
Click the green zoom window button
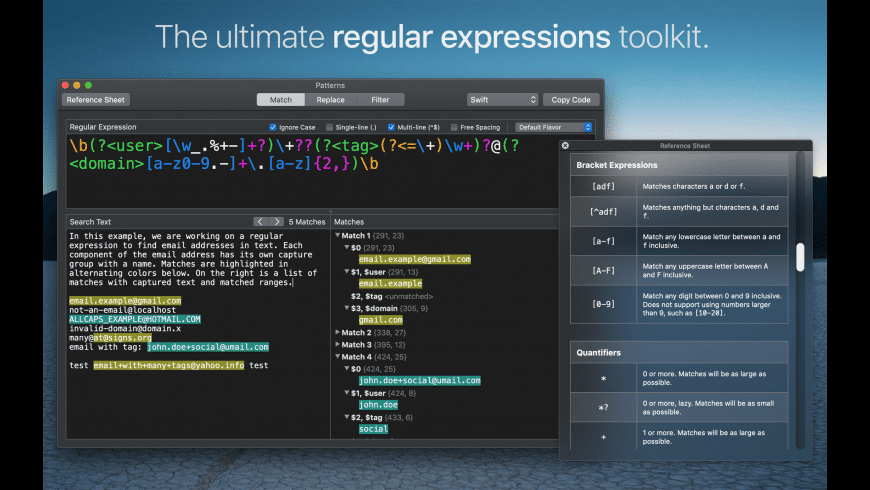(x=88, y=85)
